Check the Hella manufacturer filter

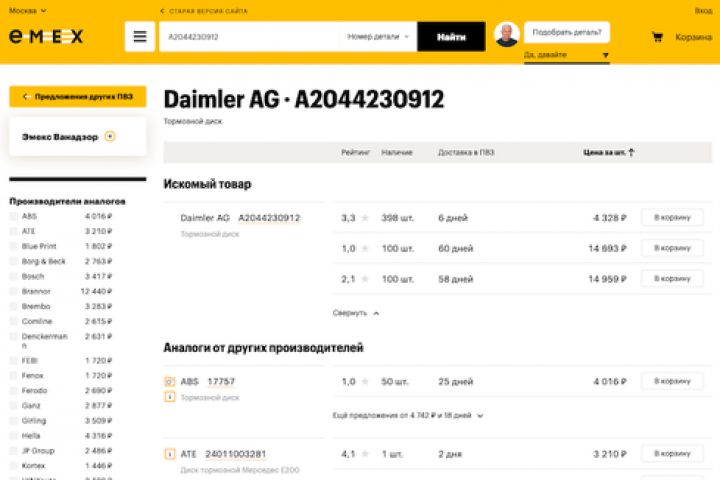[x=14, y=435]
